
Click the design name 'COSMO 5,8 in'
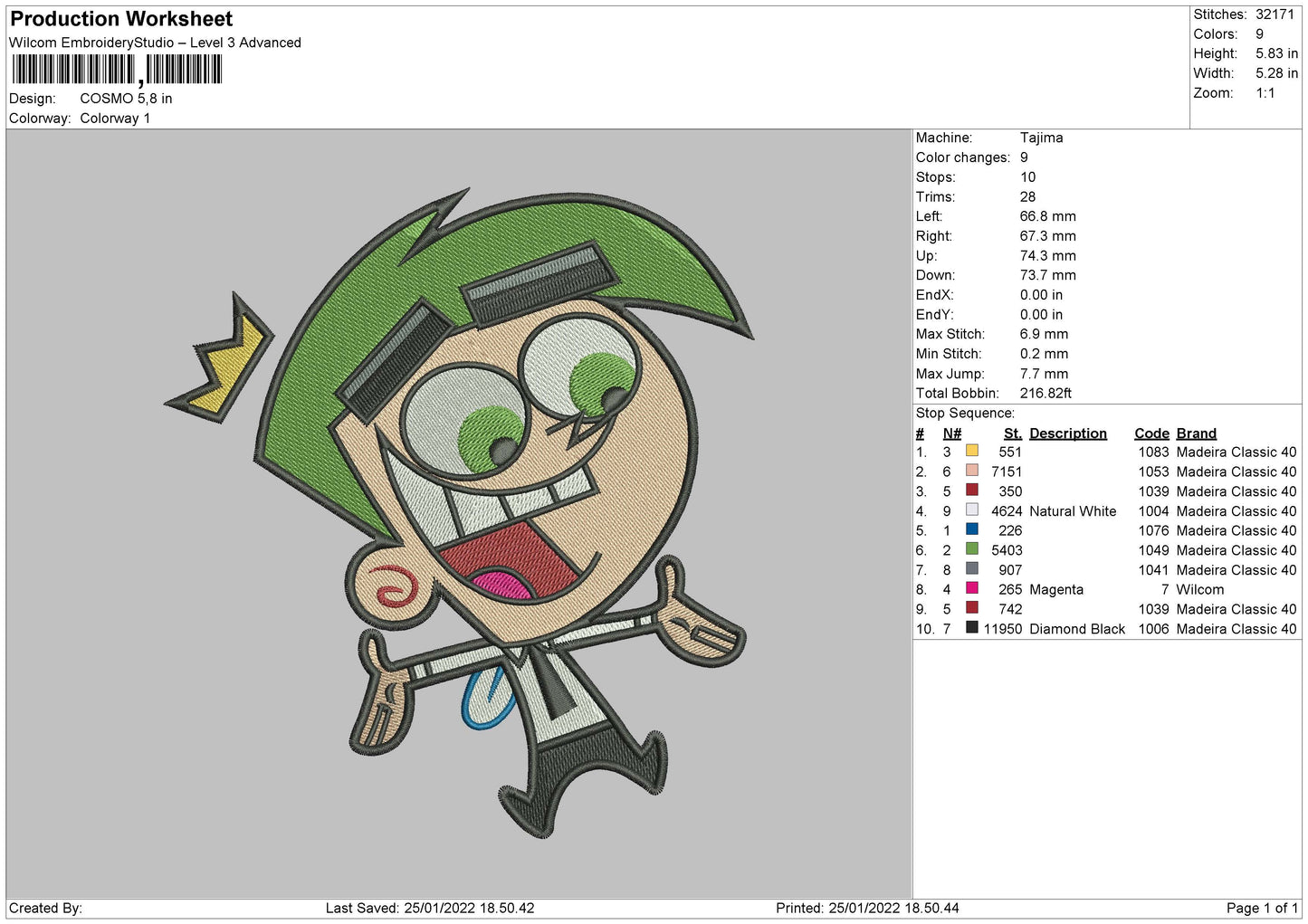point(126,99)
